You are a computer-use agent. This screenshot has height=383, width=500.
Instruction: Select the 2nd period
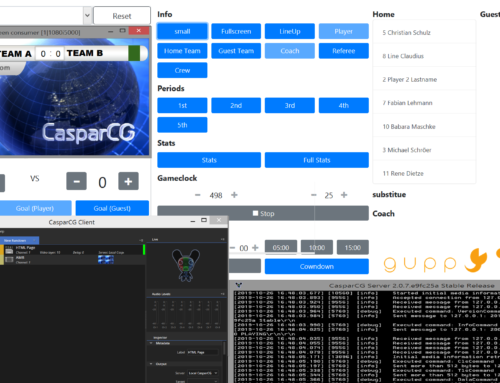coord(236,105)
